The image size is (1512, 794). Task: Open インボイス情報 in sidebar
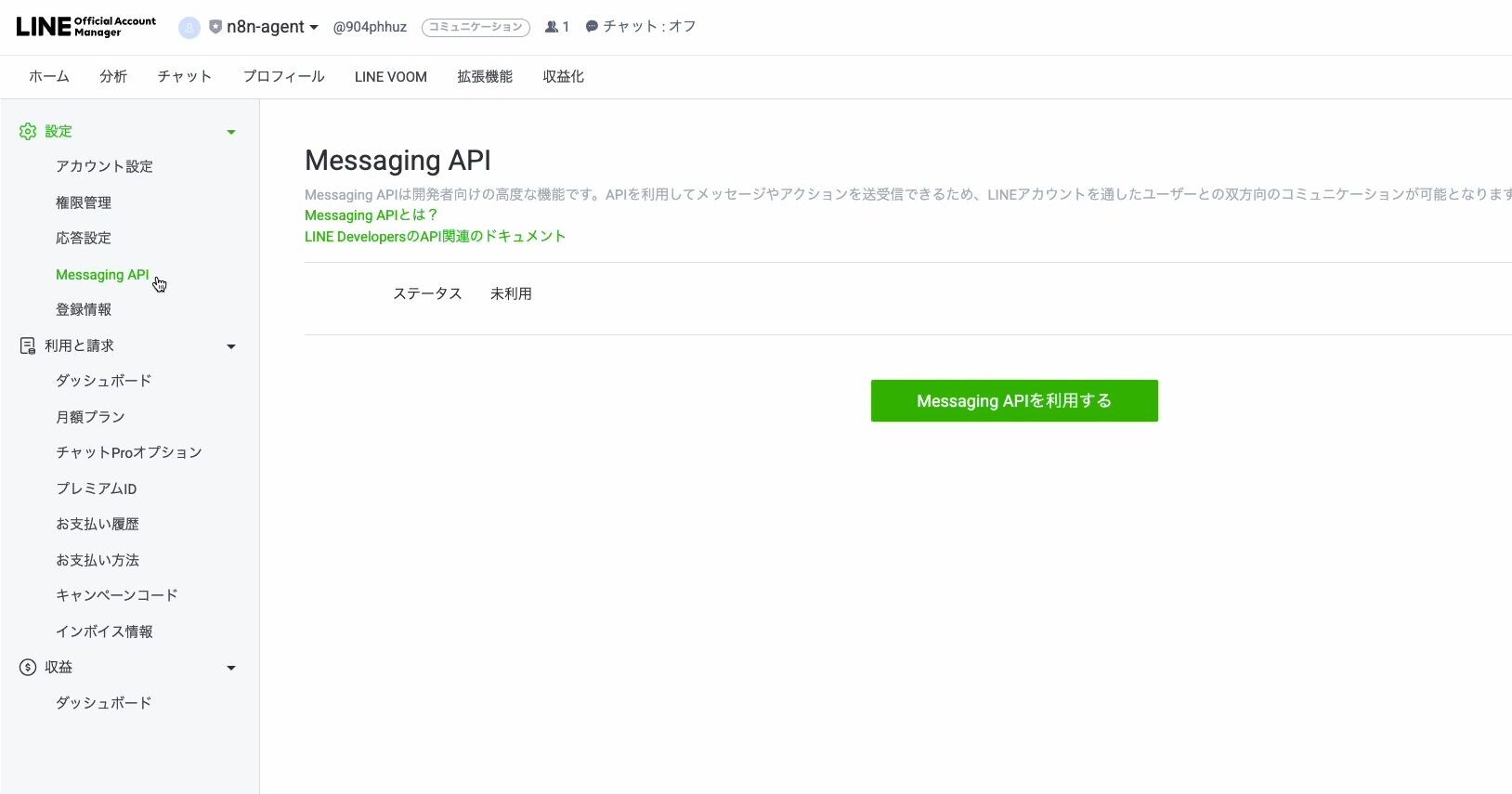[x=104, y=631]
